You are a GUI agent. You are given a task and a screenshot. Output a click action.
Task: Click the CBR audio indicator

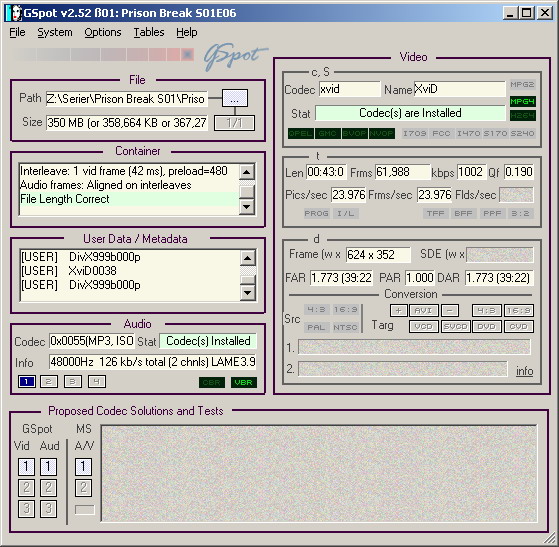click(x=212, y=382)
